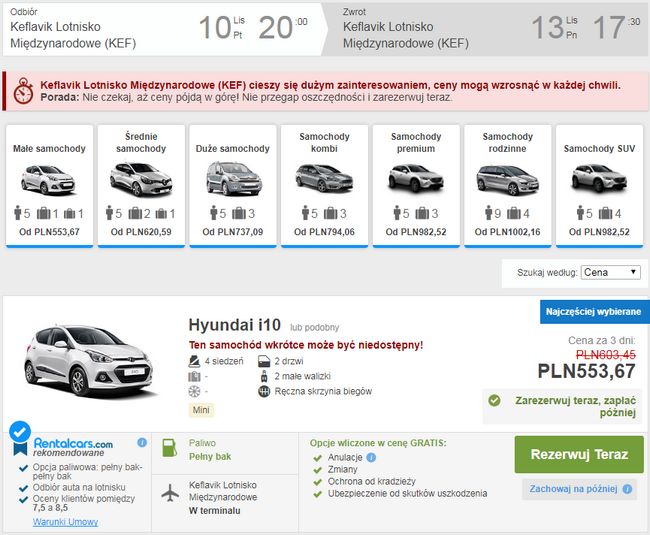Open return date 13 Lis selector
The width and height of the screenshot is (650, 535).
click(x=554, y=28)
